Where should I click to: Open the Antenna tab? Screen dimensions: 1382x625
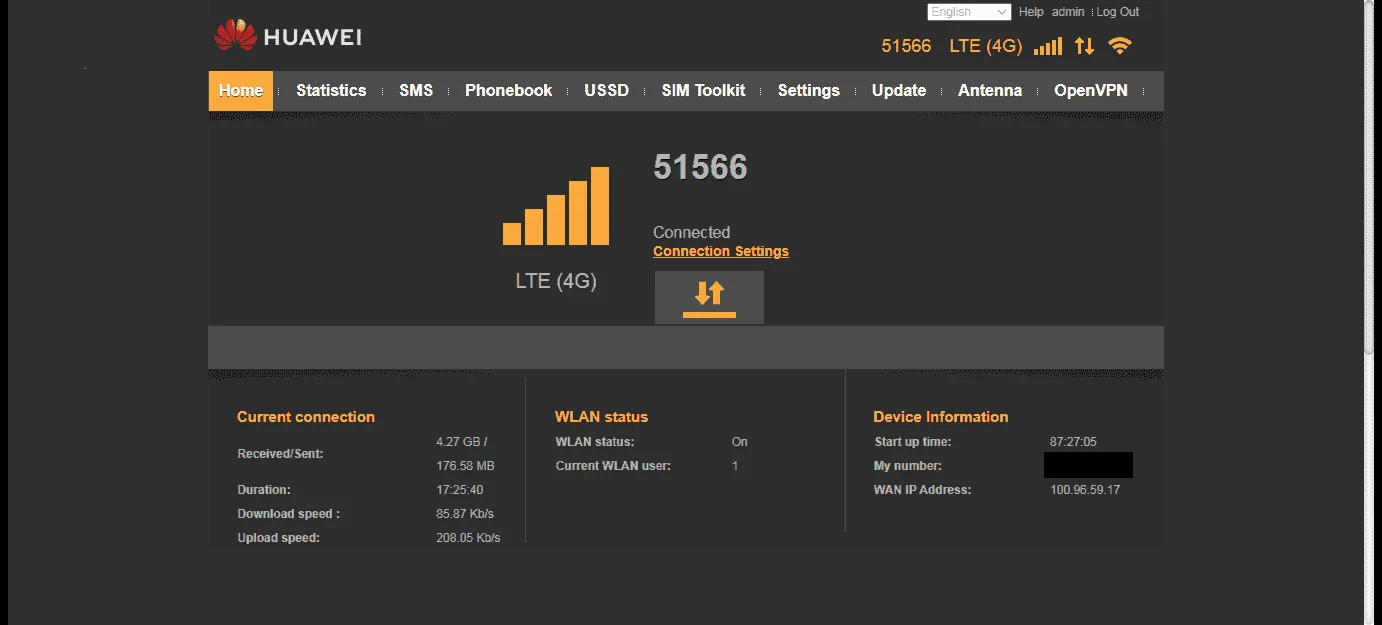(x=990, y=91)
